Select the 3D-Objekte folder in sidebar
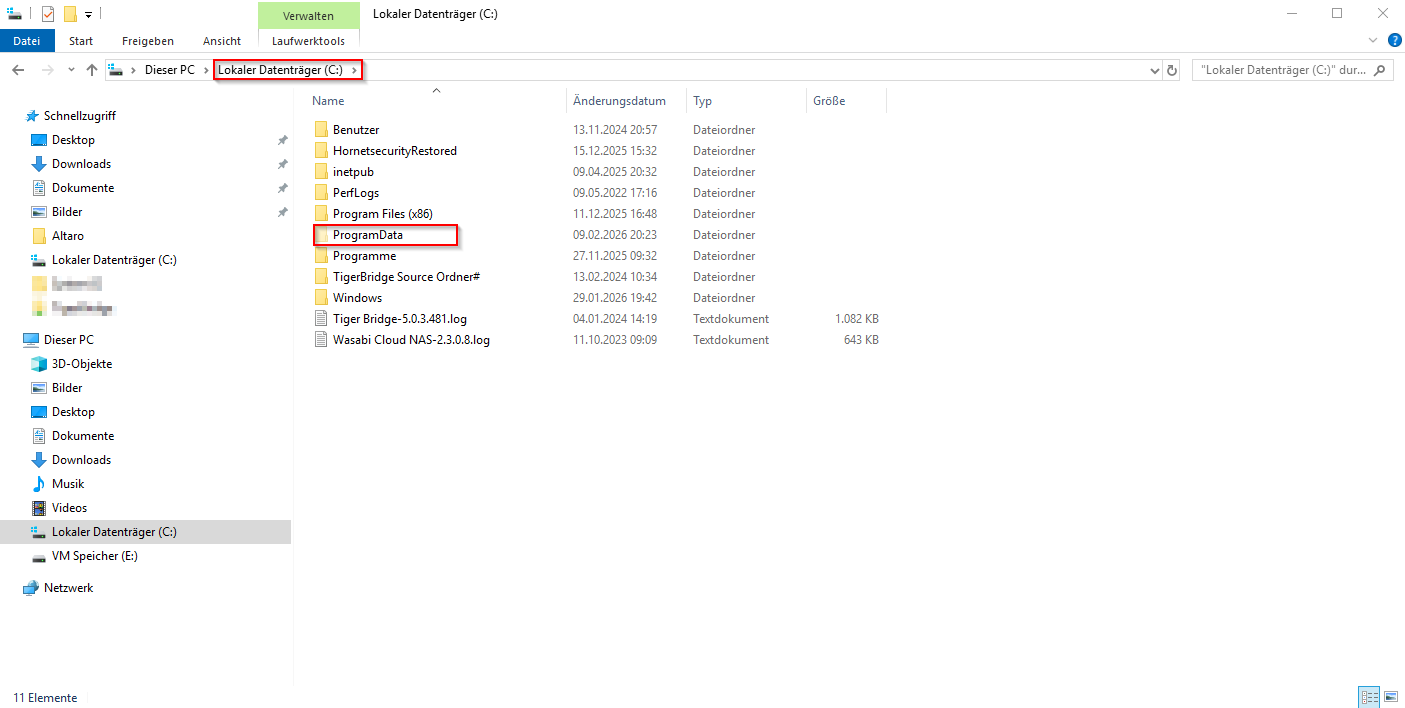 coord(82,364)
